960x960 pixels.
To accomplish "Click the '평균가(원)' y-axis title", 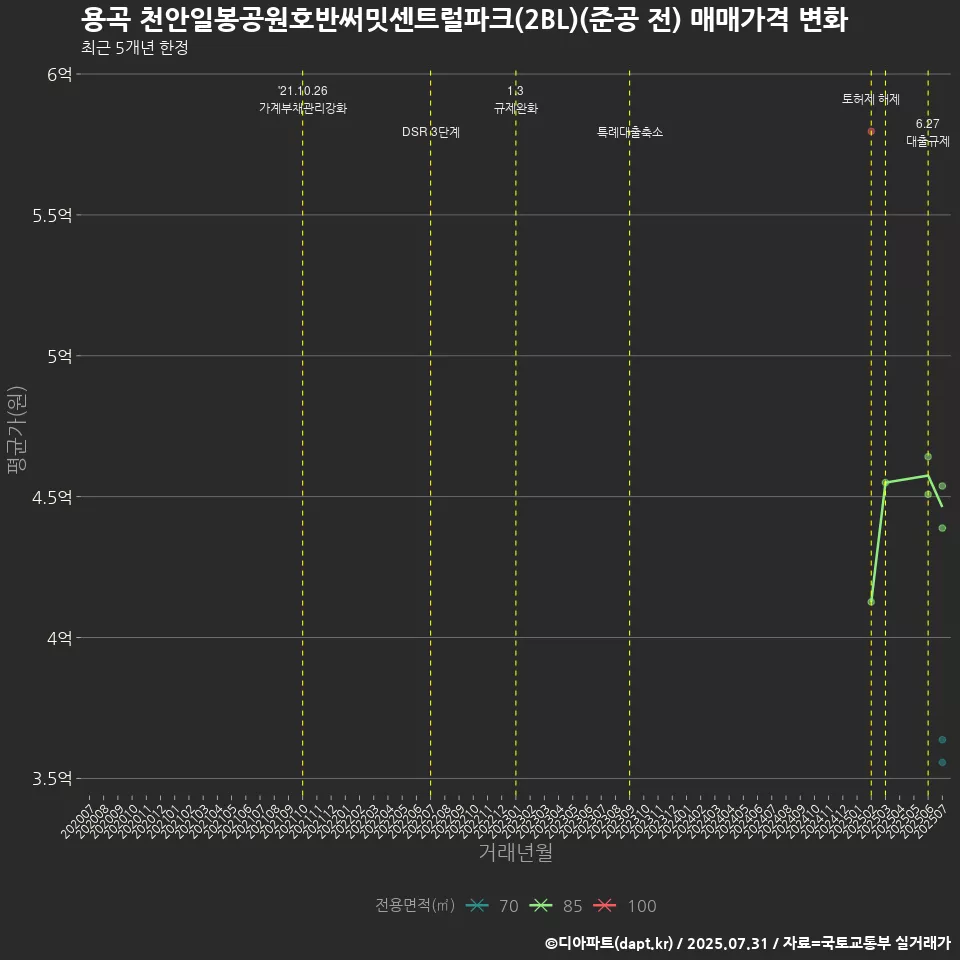I will click(17, 429).
